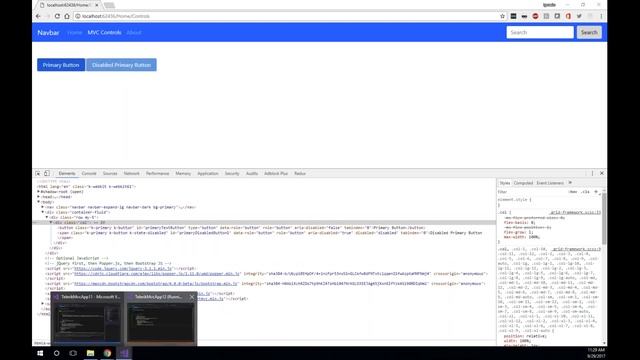
Task: Open DevTools customize three-dot menu
Action: point(593,173)
